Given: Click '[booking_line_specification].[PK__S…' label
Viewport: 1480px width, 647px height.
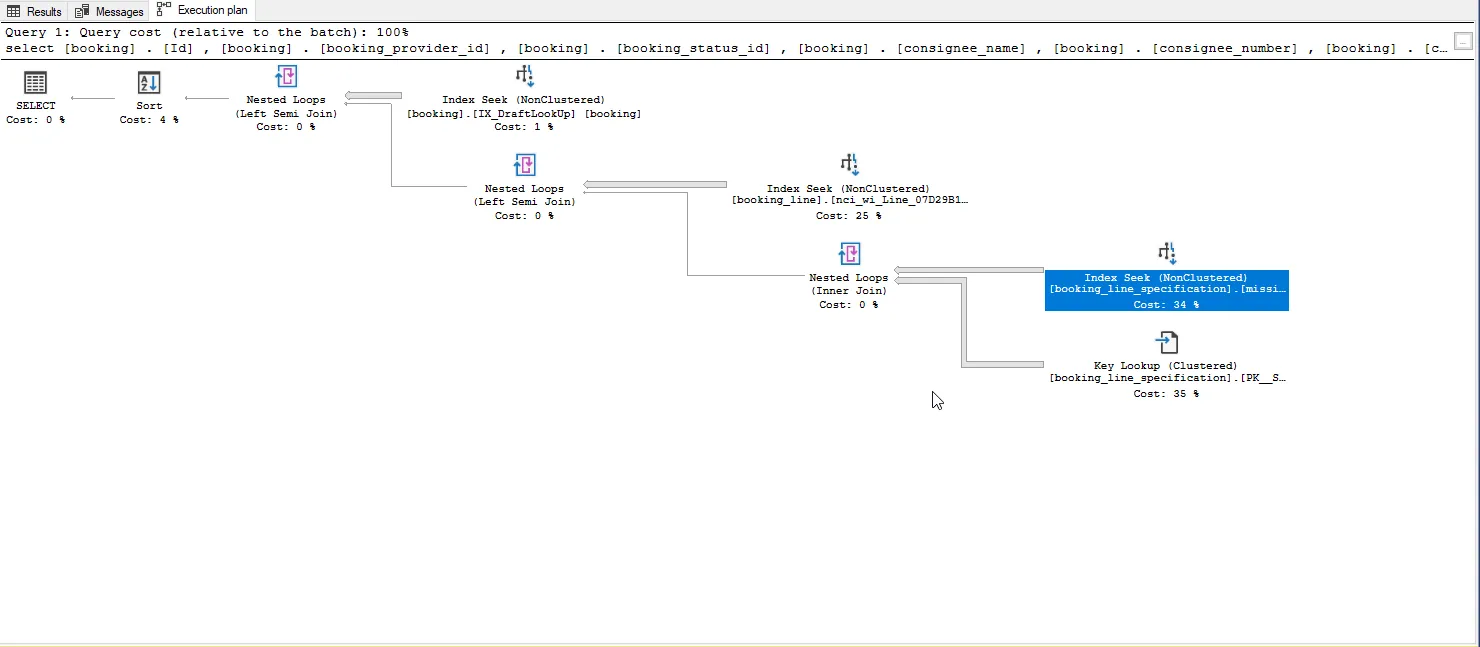Looking at the screenshot, I should click(x=1166, y=378).
